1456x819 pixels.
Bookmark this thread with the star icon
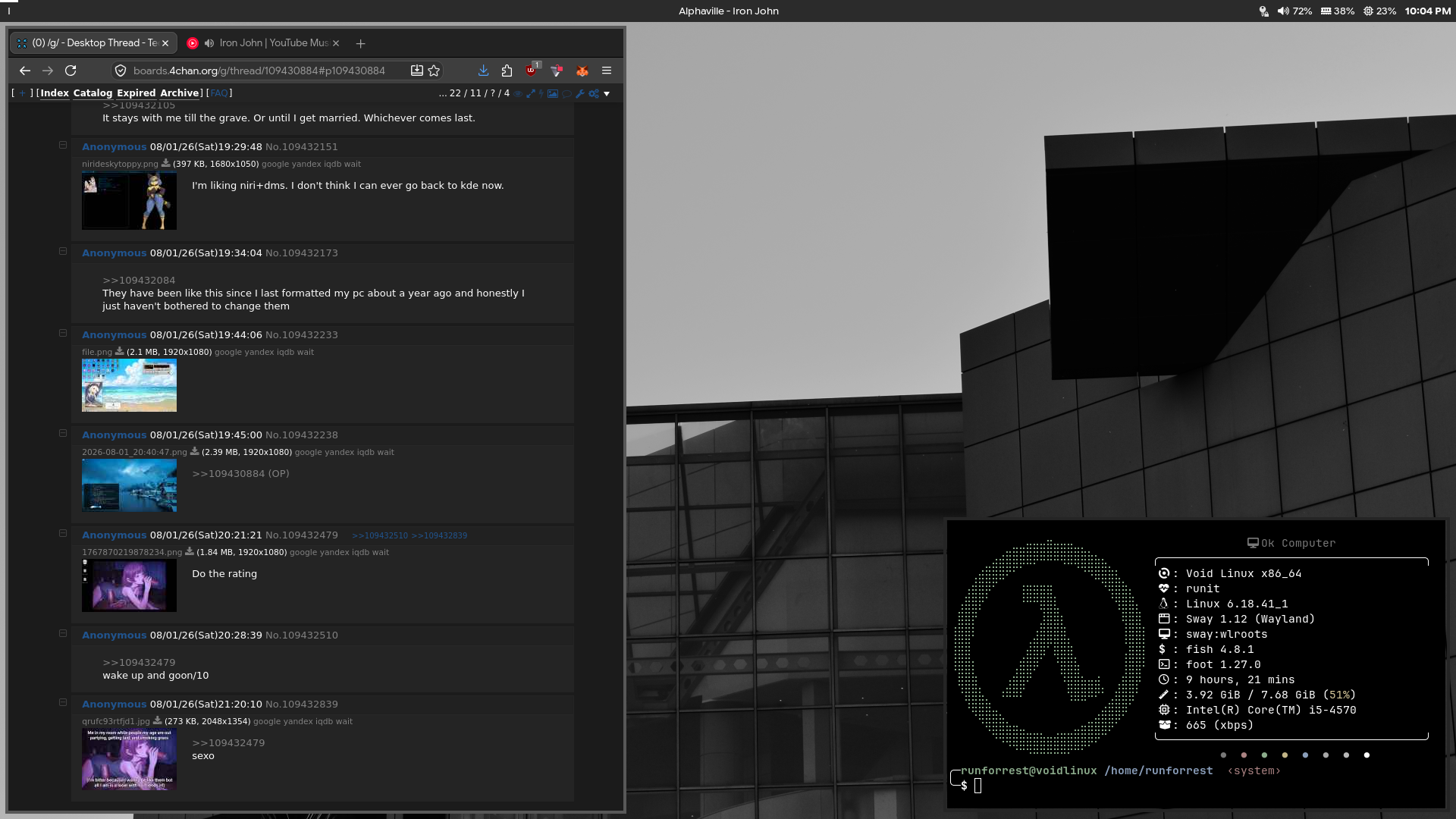[434, 71]
